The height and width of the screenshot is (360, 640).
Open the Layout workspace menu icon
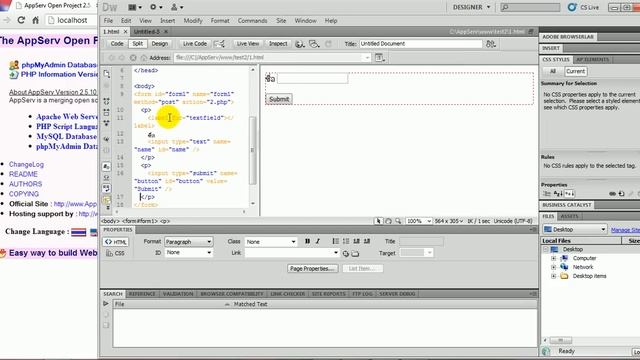click(x=135, y=7)
